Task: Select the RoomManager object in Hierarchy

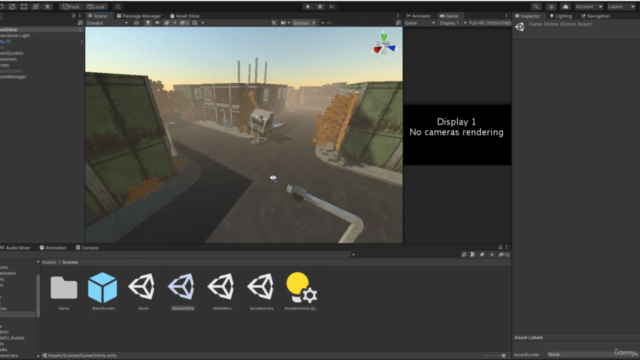Action: pyautogui.click(x=13, y=77)
